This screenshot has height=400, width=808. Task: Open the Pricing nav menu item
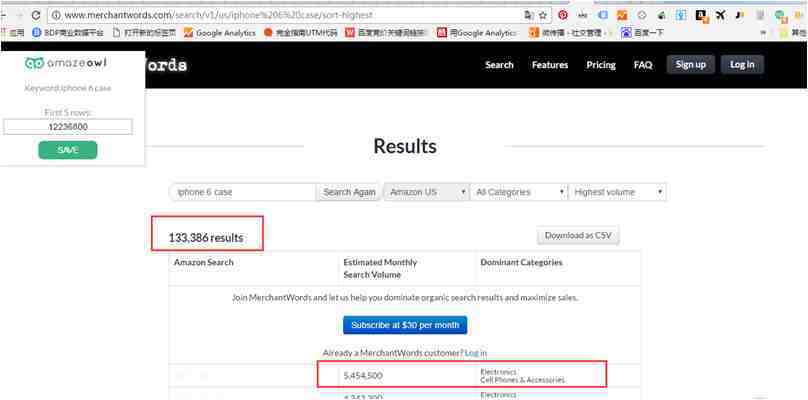click(x=601, y=65)
